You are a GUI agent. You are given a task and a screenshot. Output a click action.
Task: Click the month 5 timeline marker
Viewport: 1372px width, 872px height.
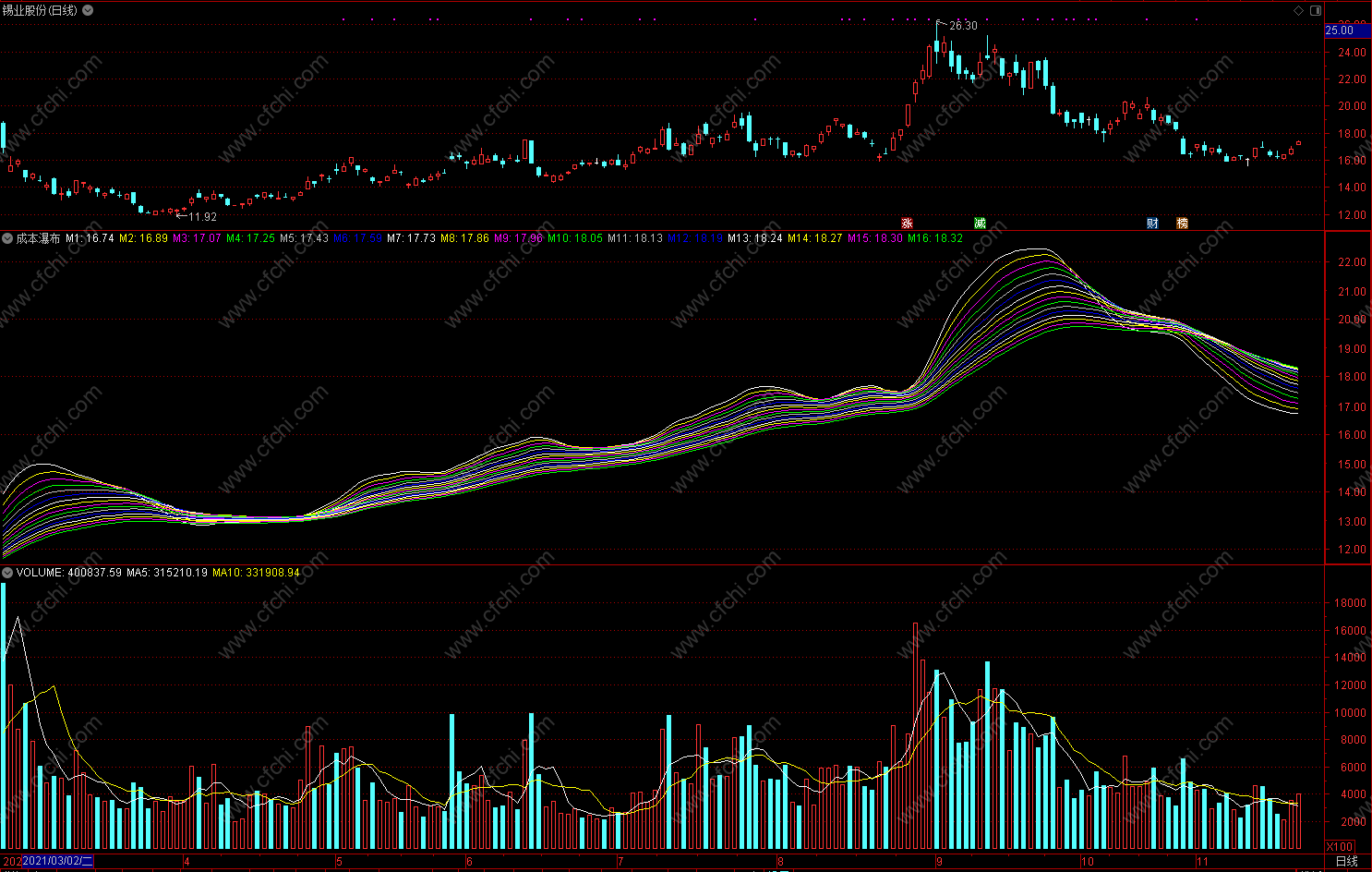pyautogui.click(x=339, y=862)
